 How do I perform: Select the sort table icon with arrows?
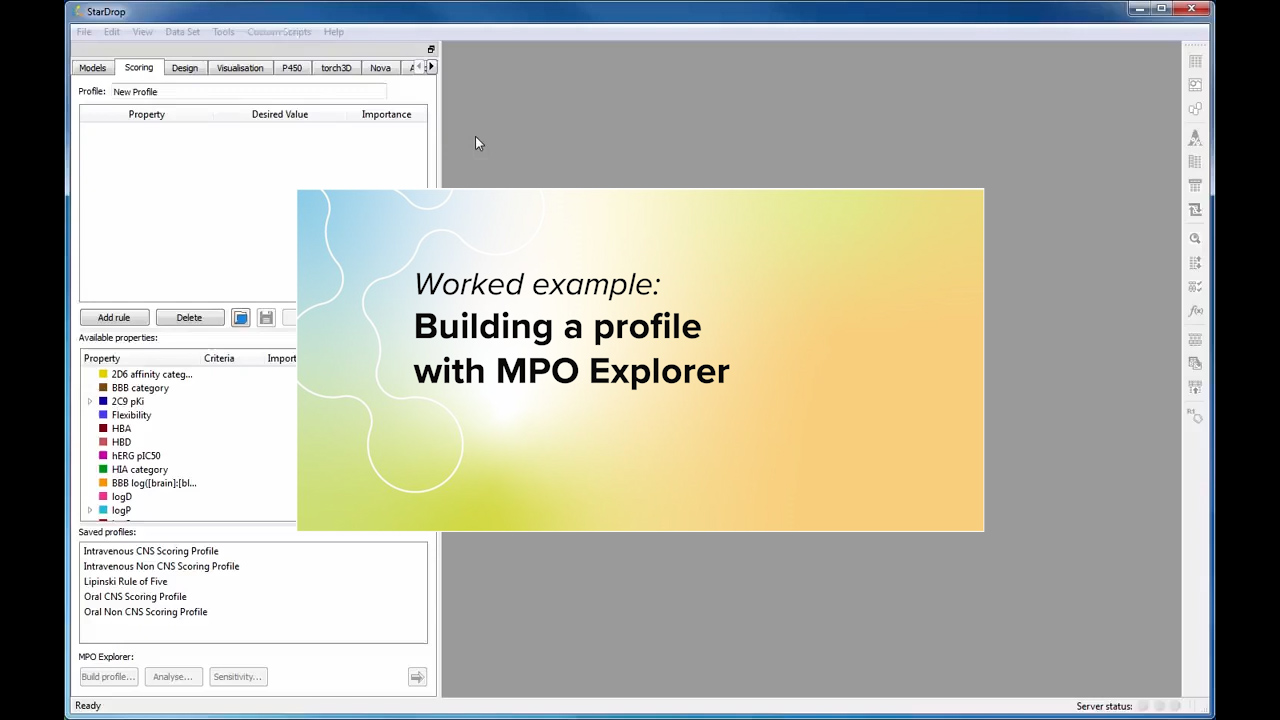1195,262
